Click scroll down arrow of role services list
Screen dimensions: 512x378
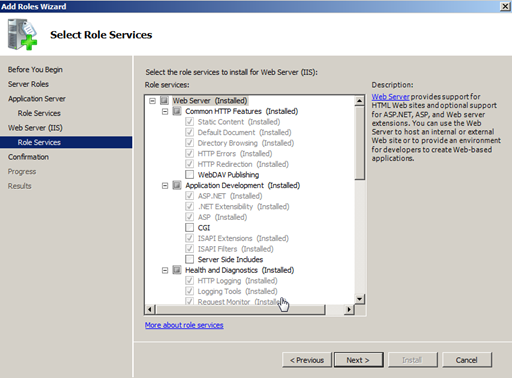(359, 299)
